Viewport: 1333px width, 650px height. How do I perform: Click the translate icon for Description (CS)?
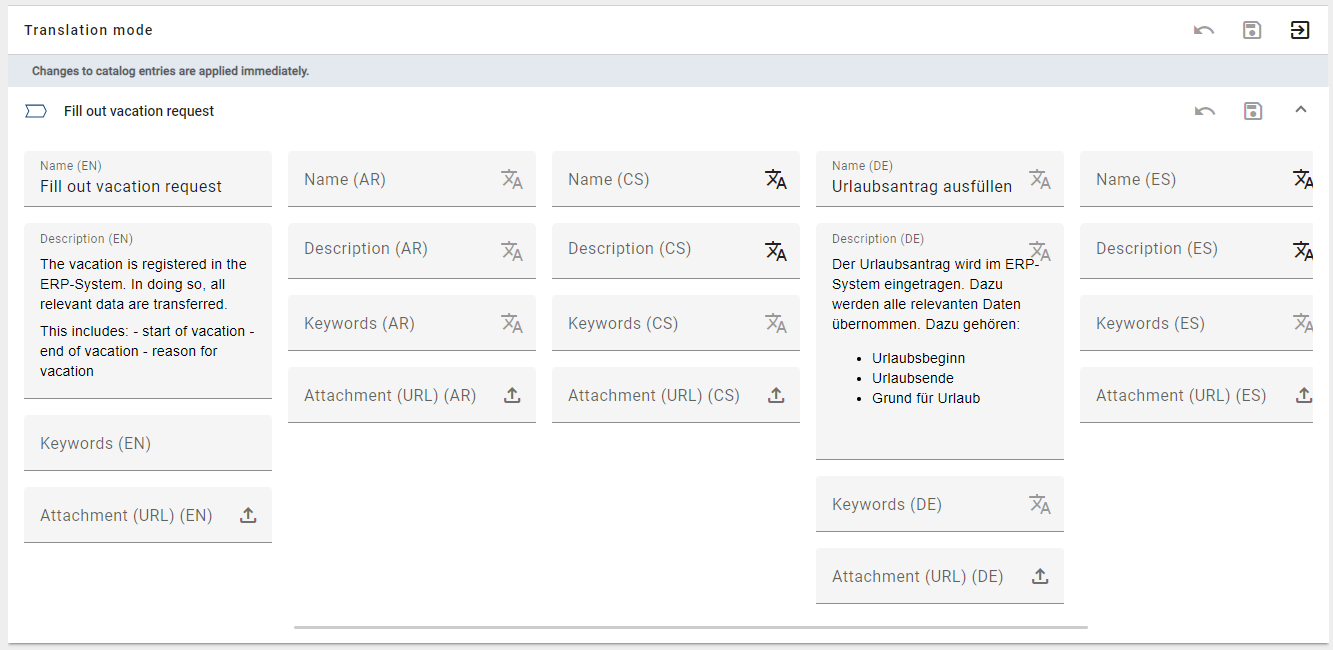click(776, 250)
